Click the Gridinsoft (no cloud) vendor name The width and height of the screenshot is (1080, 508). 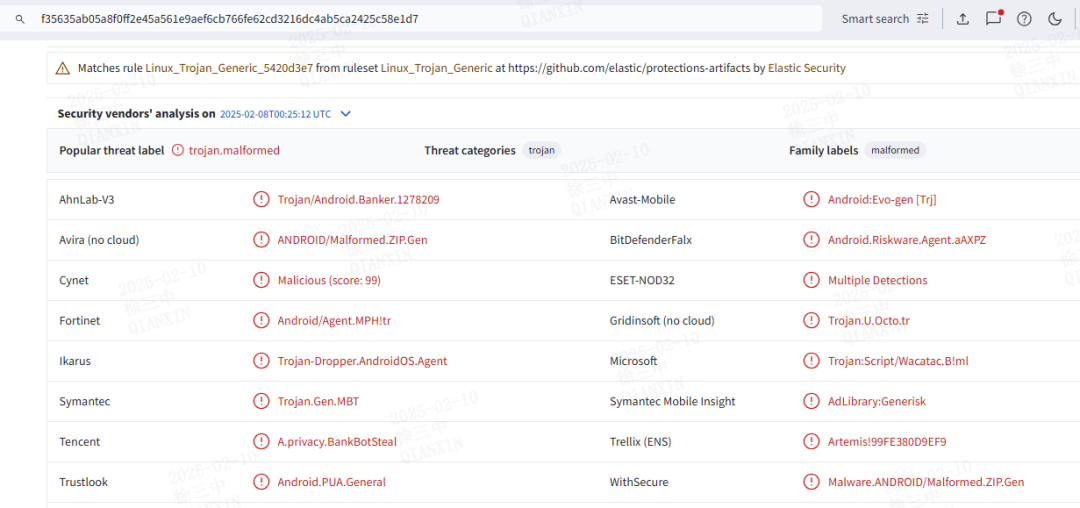(x=662, y=320)
